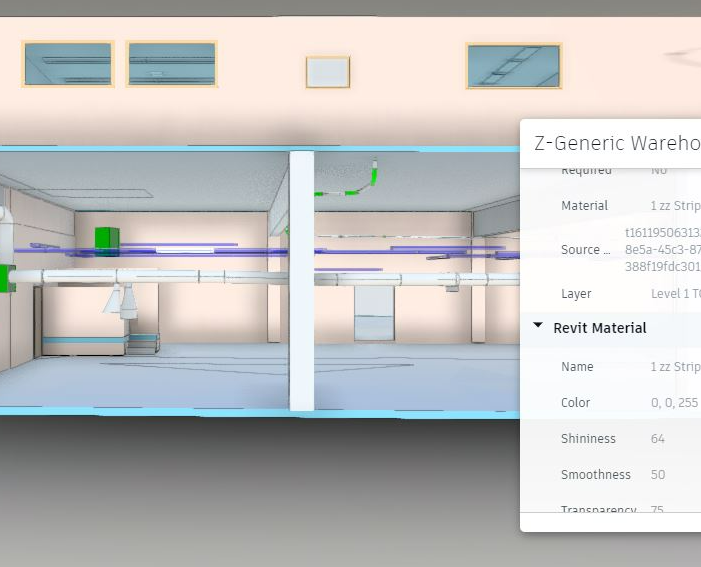Select the white column in the 3D view
The width and height of the screenshot is (701, 567).
tap(302, 281)
